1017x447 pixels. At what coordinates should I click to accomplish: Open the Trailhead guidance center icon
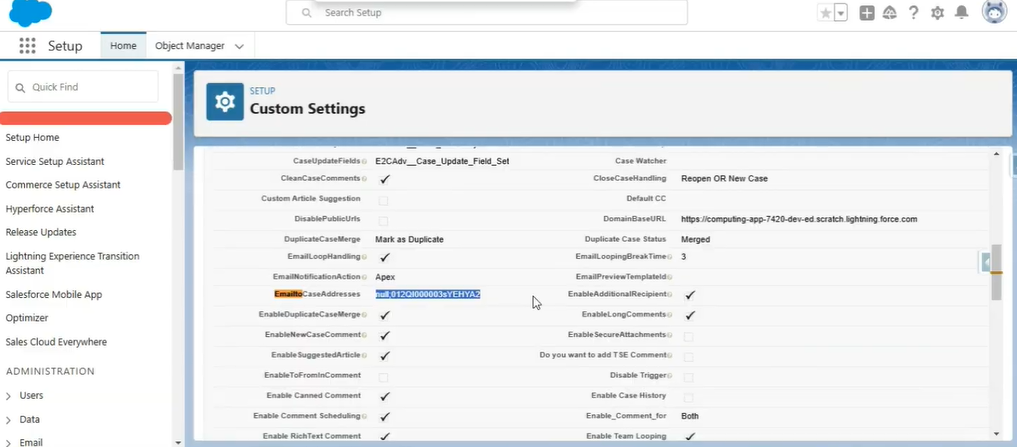(890, 13)
